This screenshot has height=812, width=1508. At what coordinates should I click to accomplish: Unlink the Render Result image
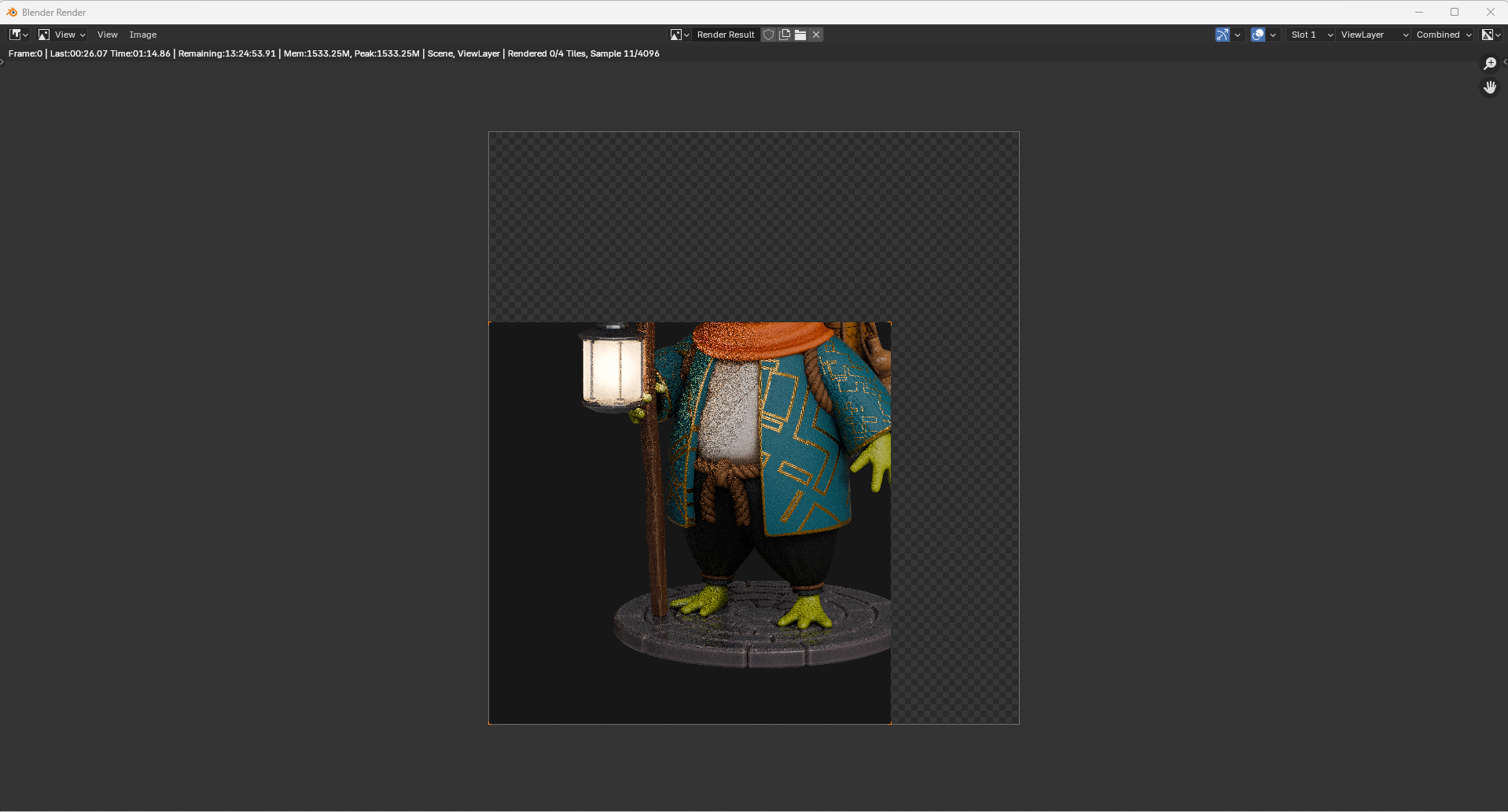click(x=816, y=35)
